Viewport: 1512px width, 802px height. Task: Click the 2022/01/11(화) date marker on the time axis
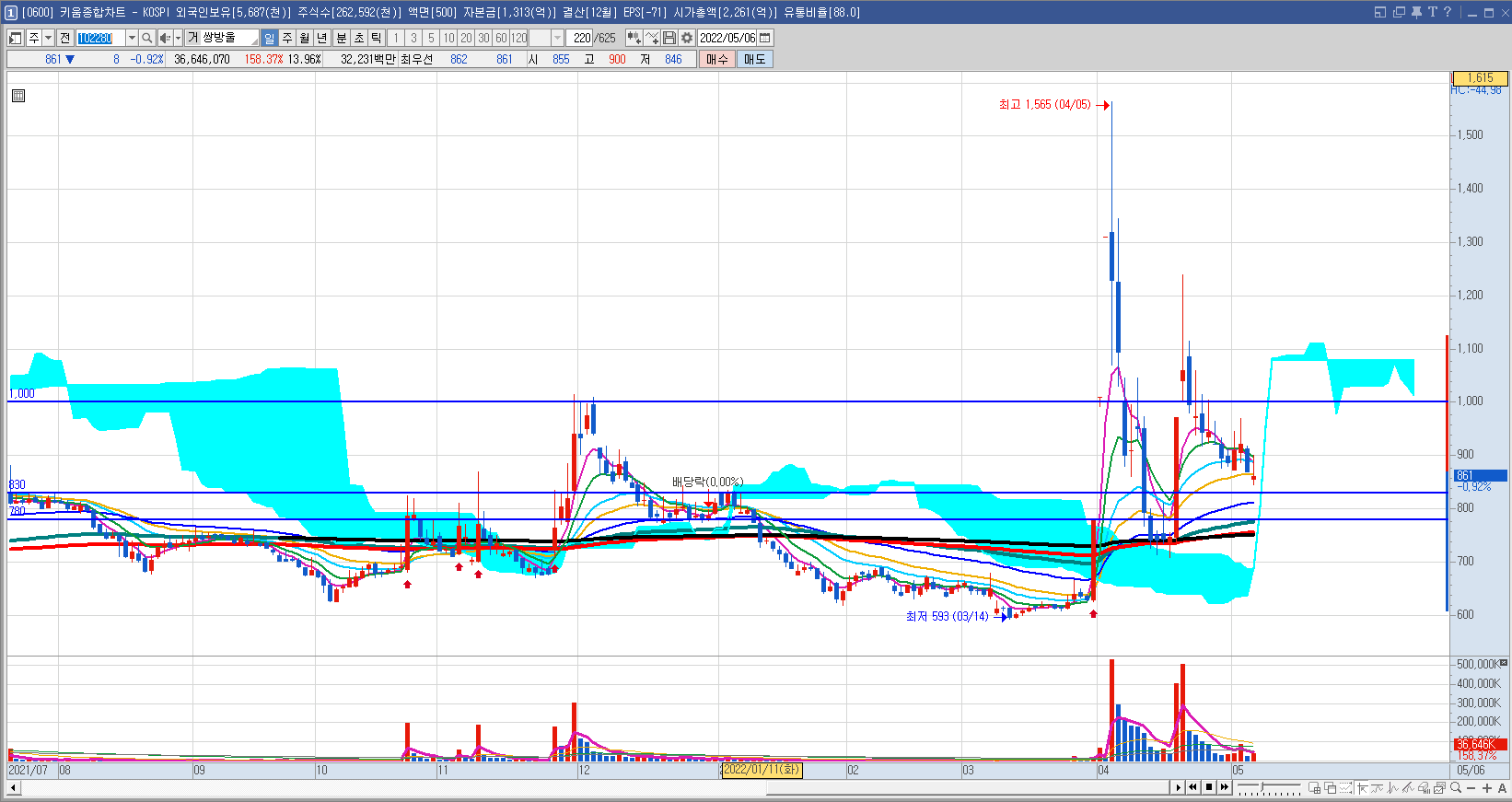[762, 770]
